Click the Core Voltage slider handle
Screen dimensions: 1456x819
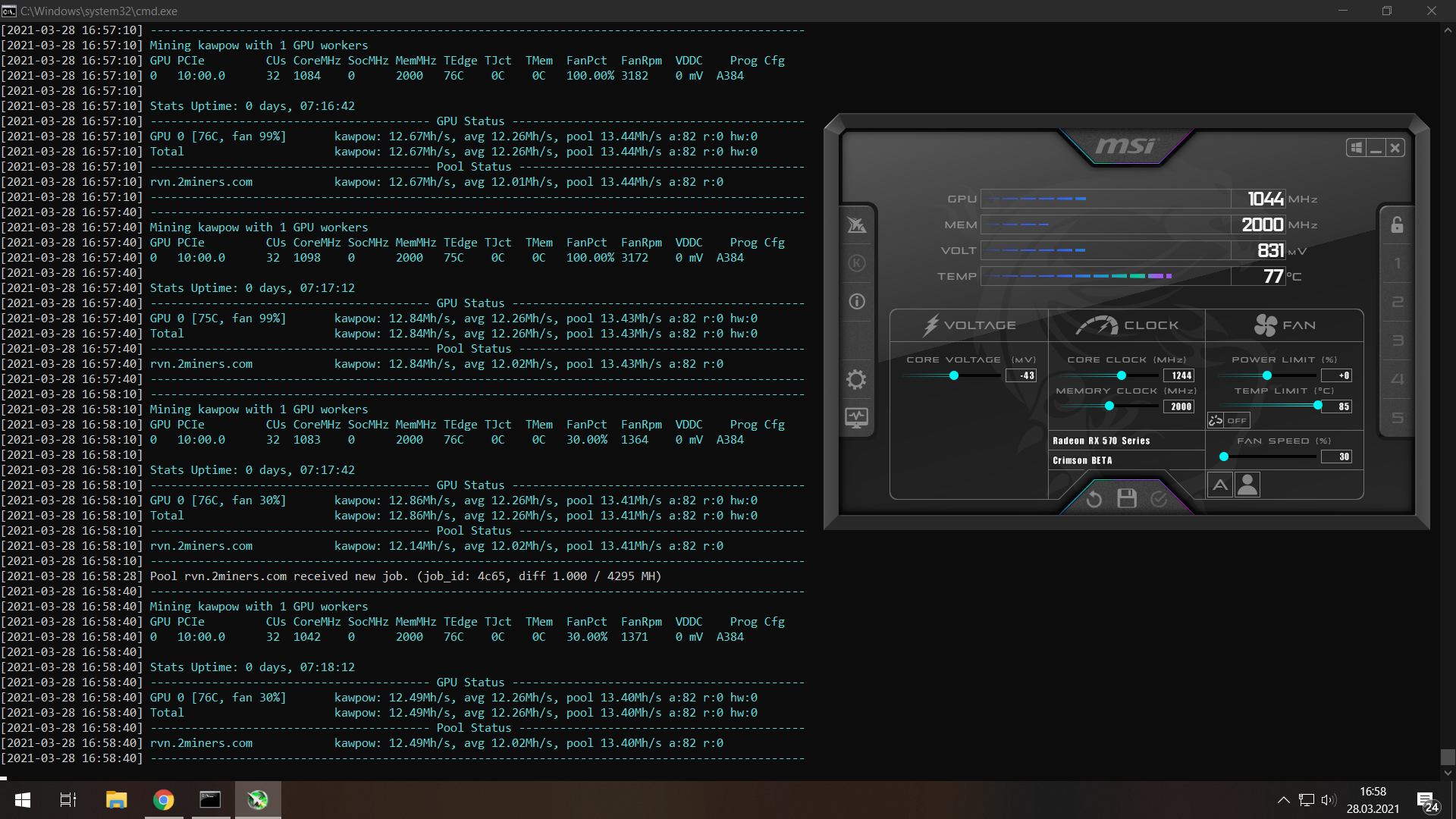click(954, 375)
